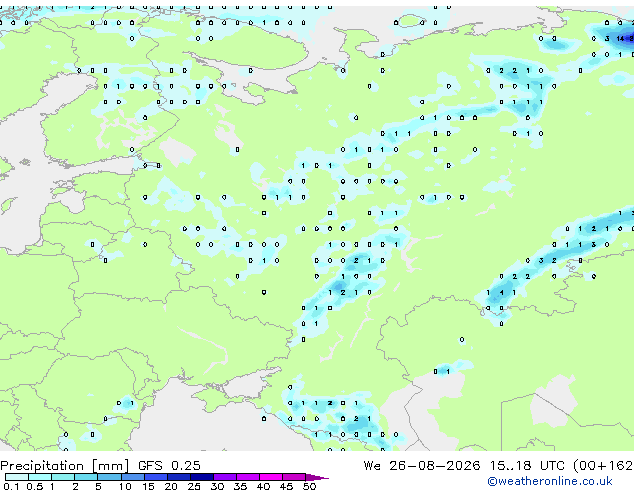Click the 35–40 mm violet legend swatch
634x490 pixels.
point(248,477)
